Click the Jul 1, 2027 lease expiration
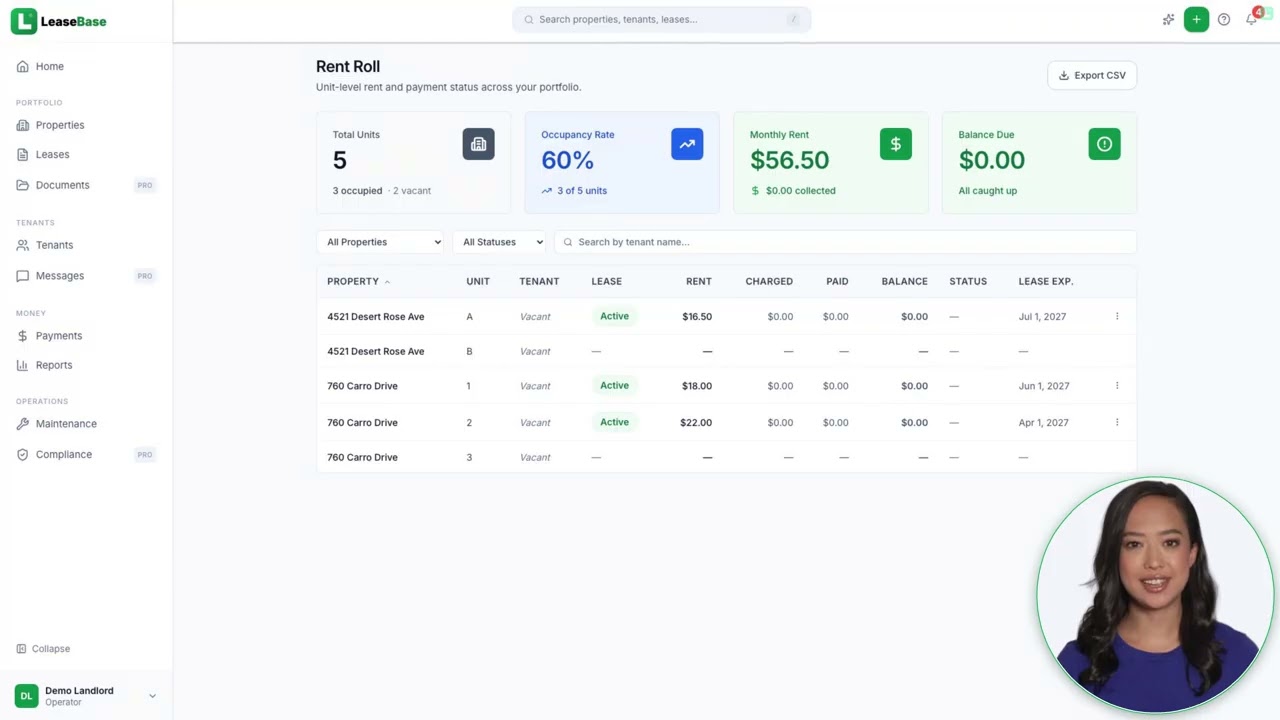 coord(1042,316)
